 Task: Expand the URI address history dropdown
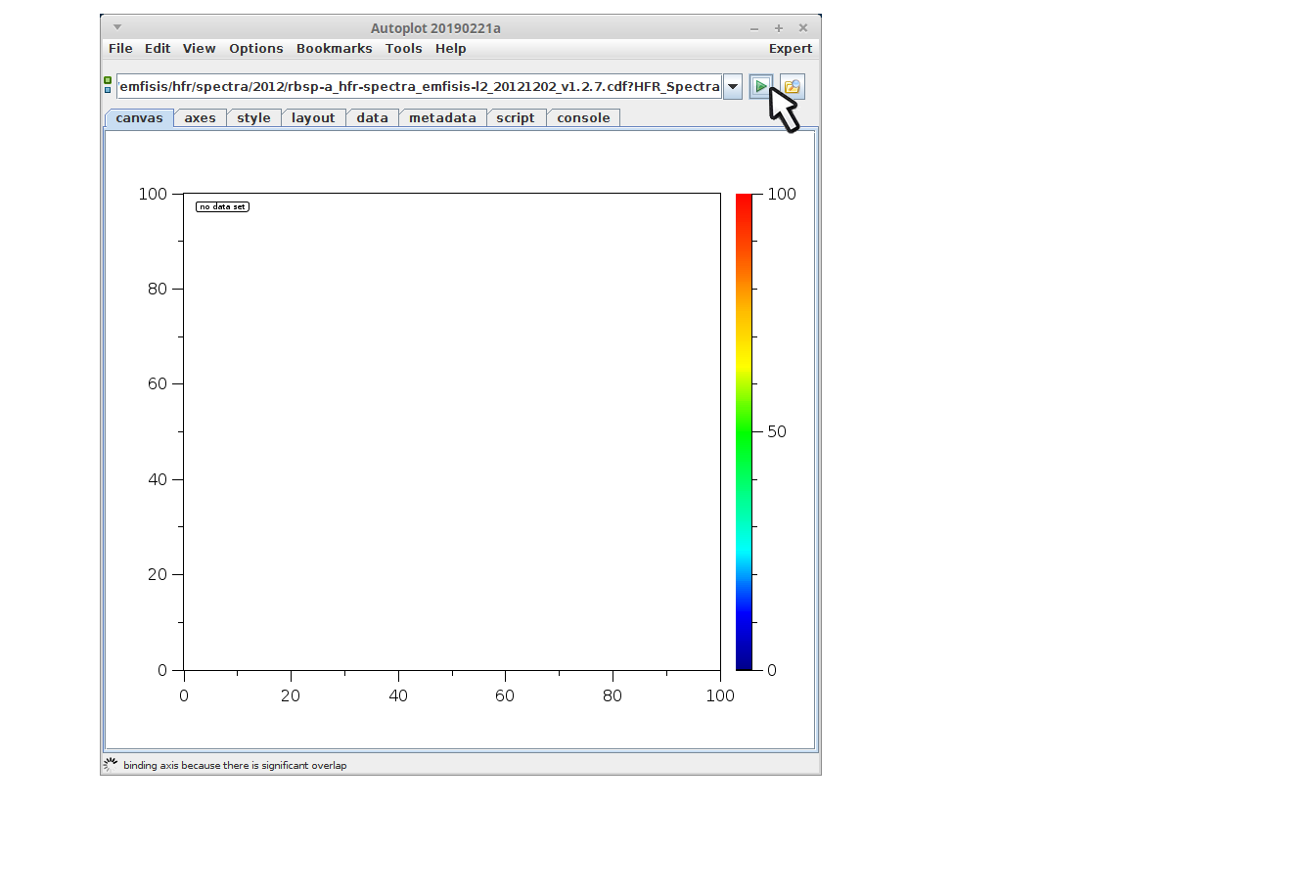pos(733,87)
